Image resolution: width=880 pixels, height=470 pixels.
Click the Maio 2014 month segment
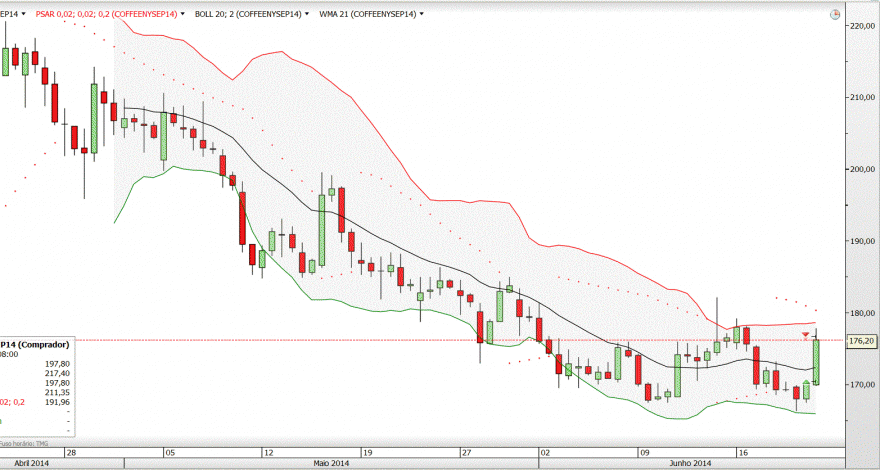tap(331, 463)
